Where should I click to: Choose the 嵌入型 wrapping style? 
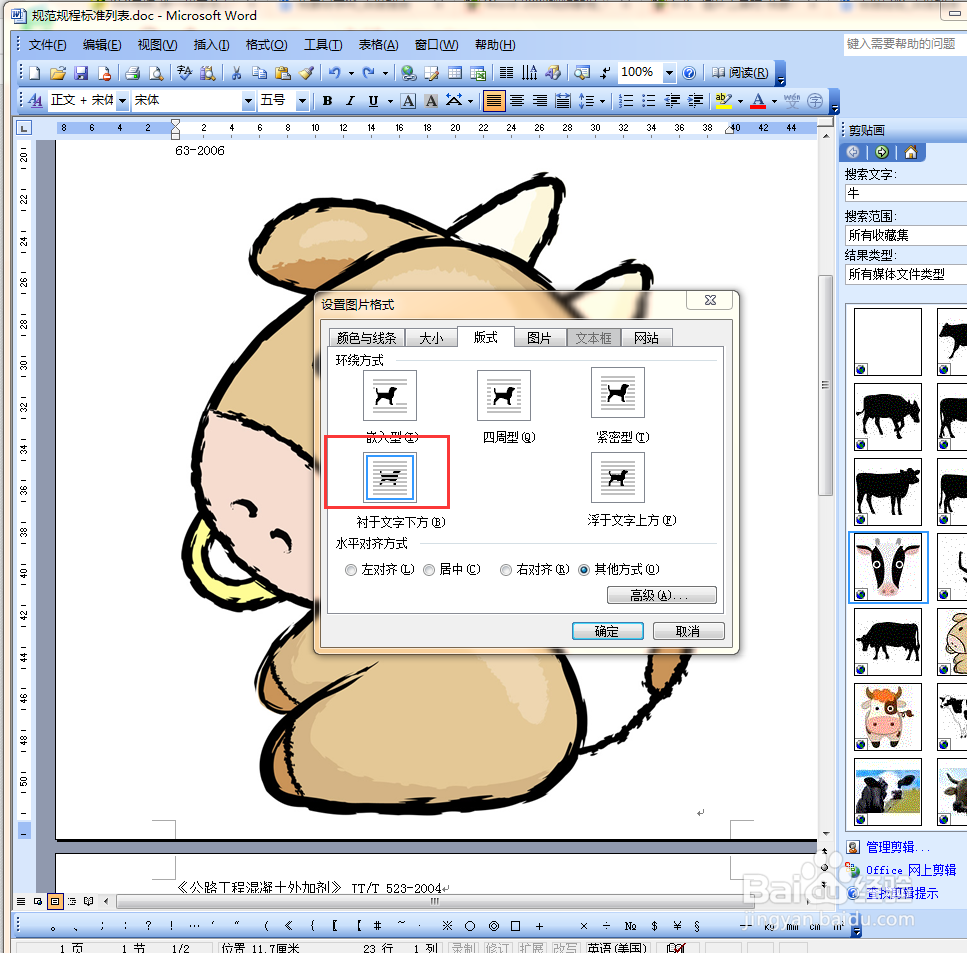[x=390, y=395]
